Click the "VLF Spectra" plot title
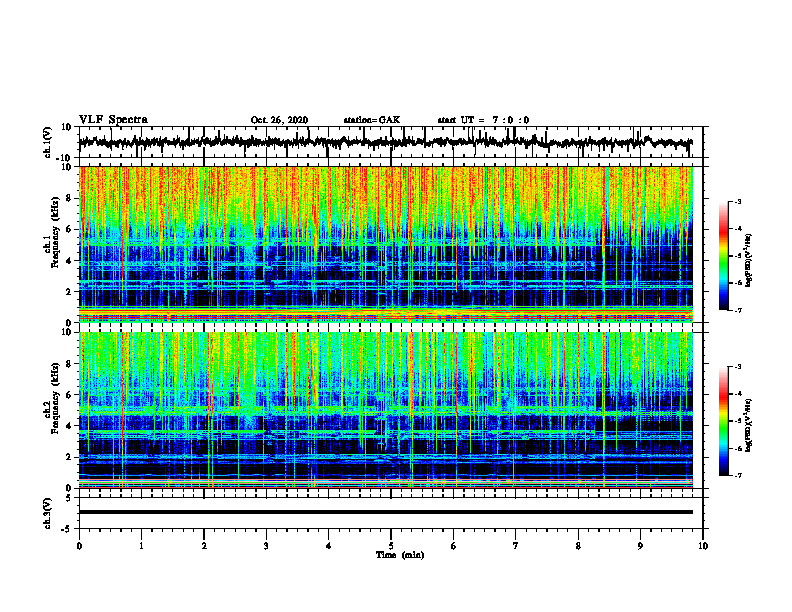Screen dimensions: 792x612 [x=113, y=120]
